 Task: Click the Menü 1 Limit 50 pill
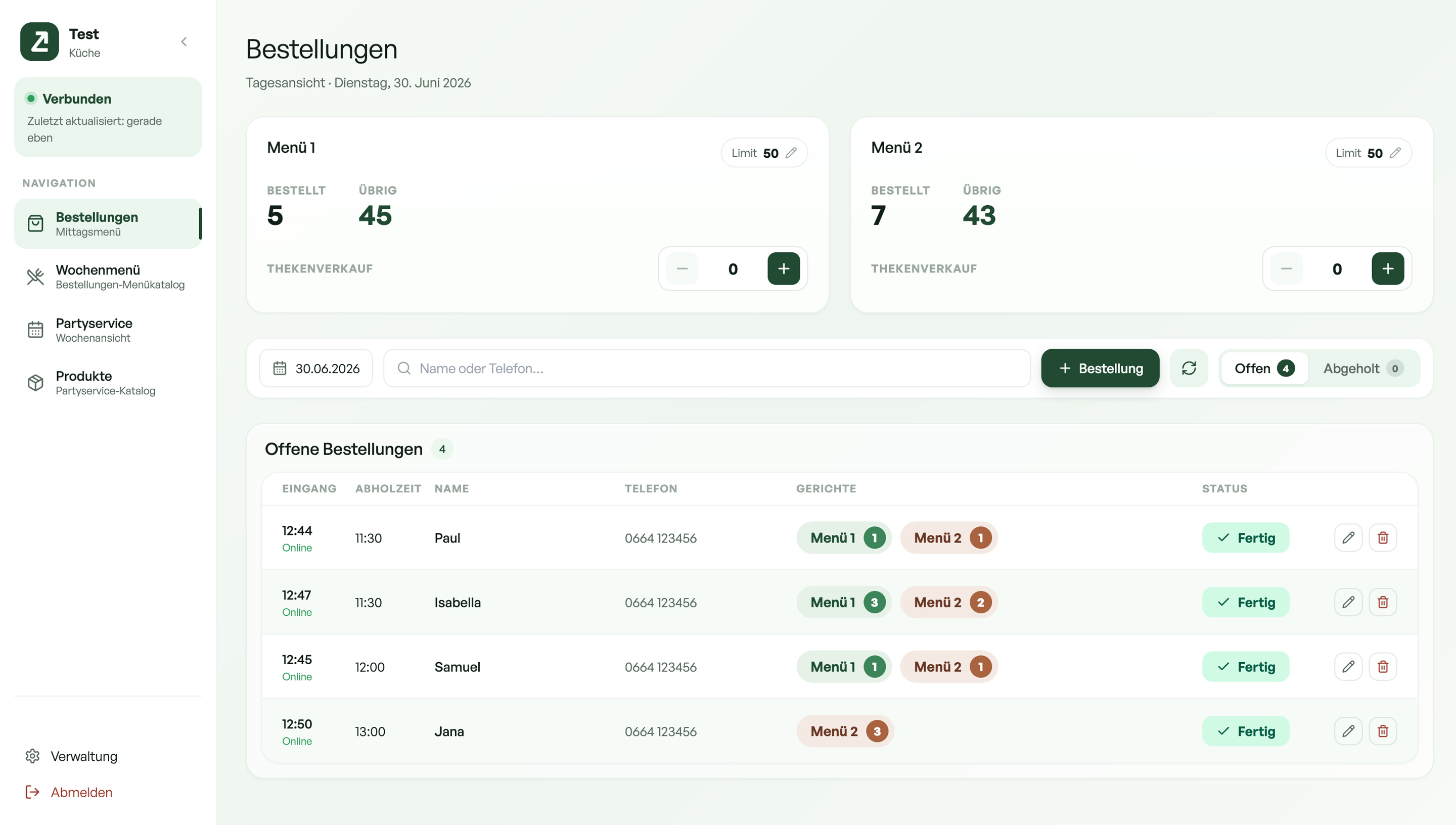(764, 153)
